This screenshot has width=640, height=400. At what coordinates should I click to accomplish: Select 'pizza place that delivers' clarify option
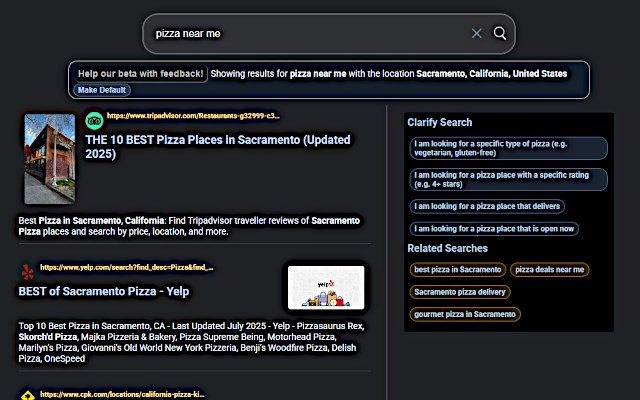pos(487,207)
